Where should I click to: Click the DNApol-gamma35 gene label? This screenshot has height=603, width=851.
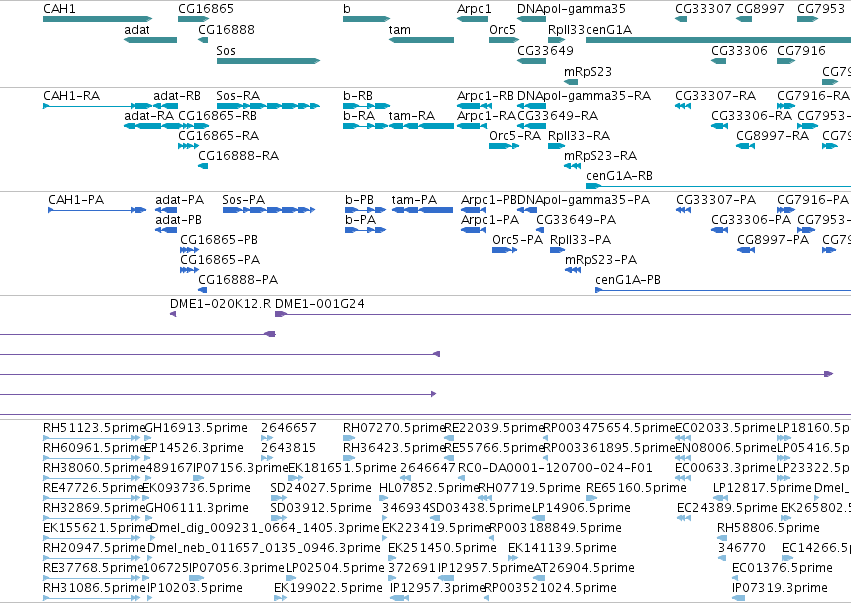pyautogui.click(x=571, y=9)
